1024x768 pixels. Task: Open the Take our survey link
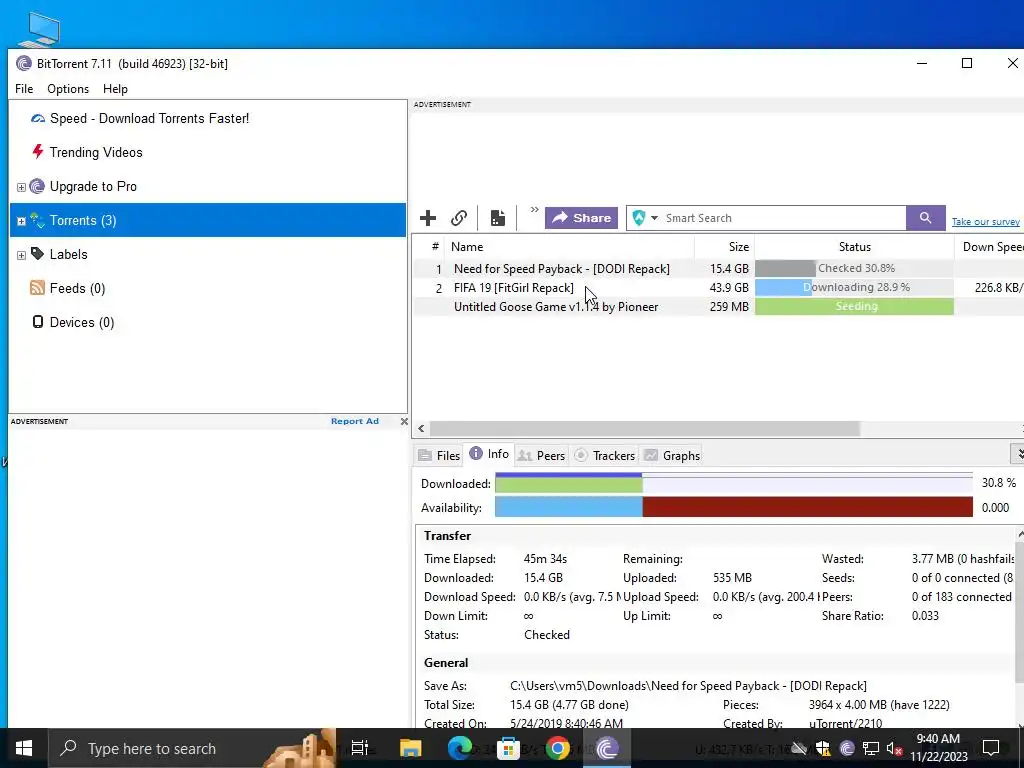click(985, 222)
